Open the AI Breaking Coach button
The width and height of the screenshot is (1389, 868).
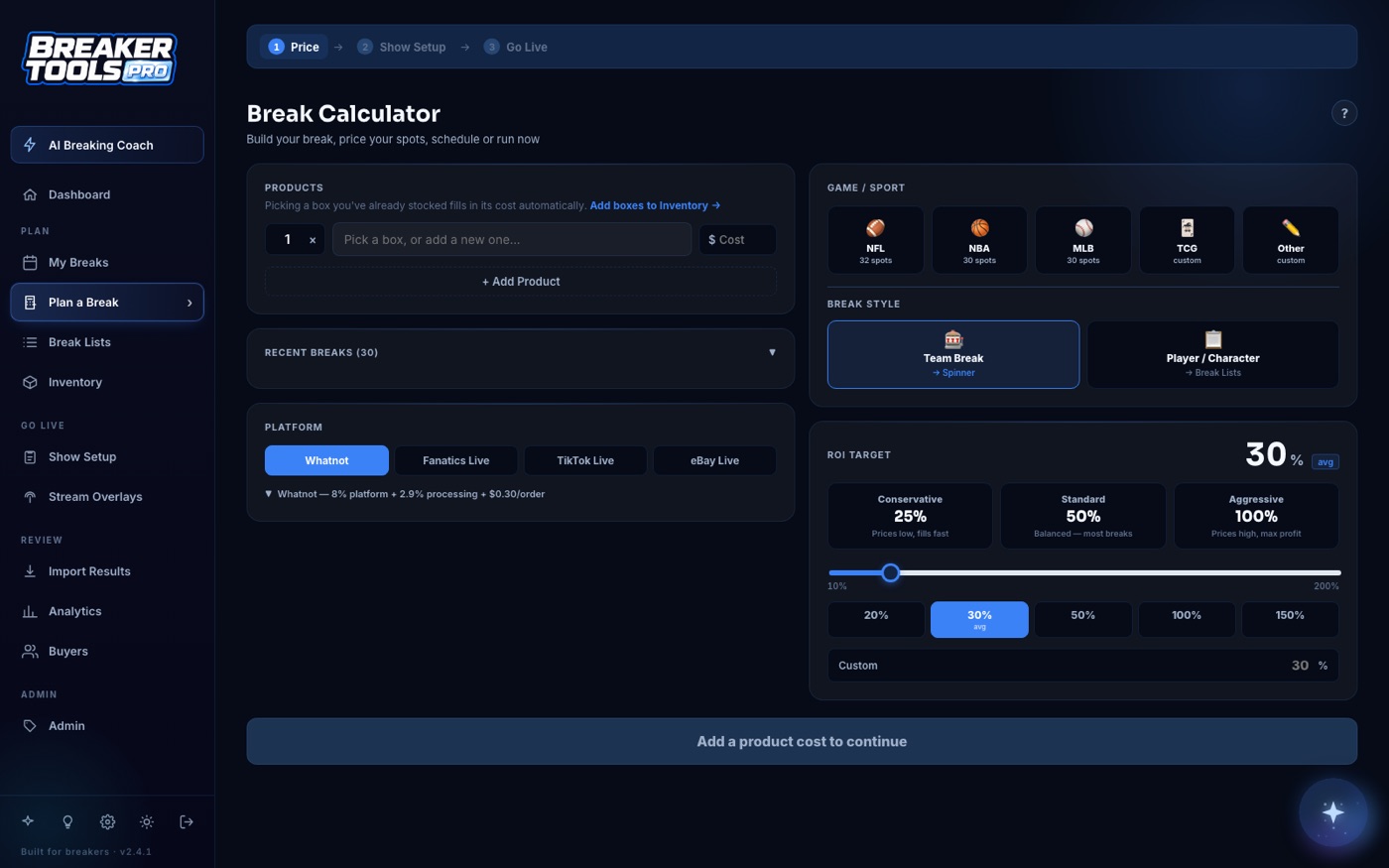pos(107,145)
